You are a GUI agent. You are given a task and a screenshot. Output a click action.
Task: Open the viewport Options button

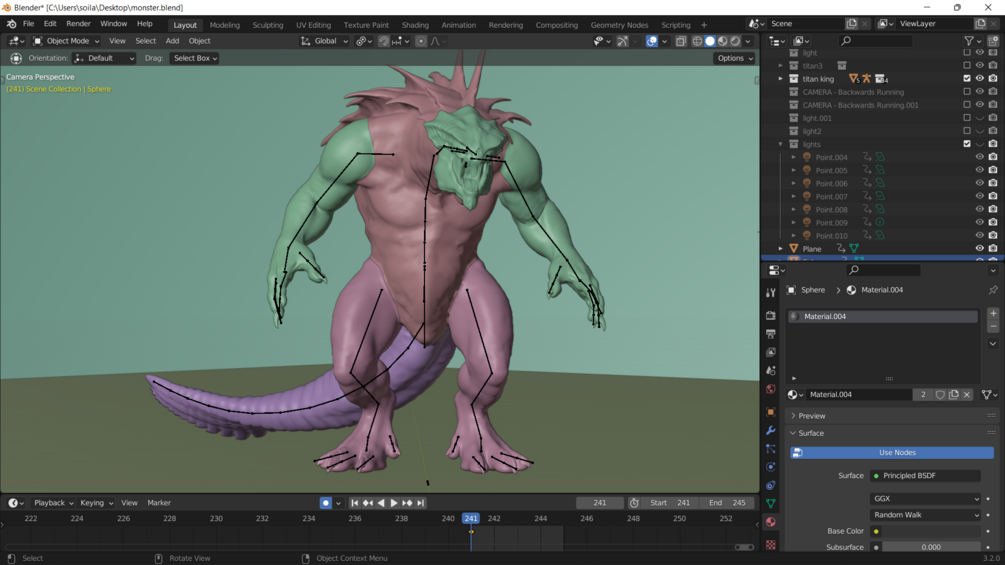pos(735,58)
